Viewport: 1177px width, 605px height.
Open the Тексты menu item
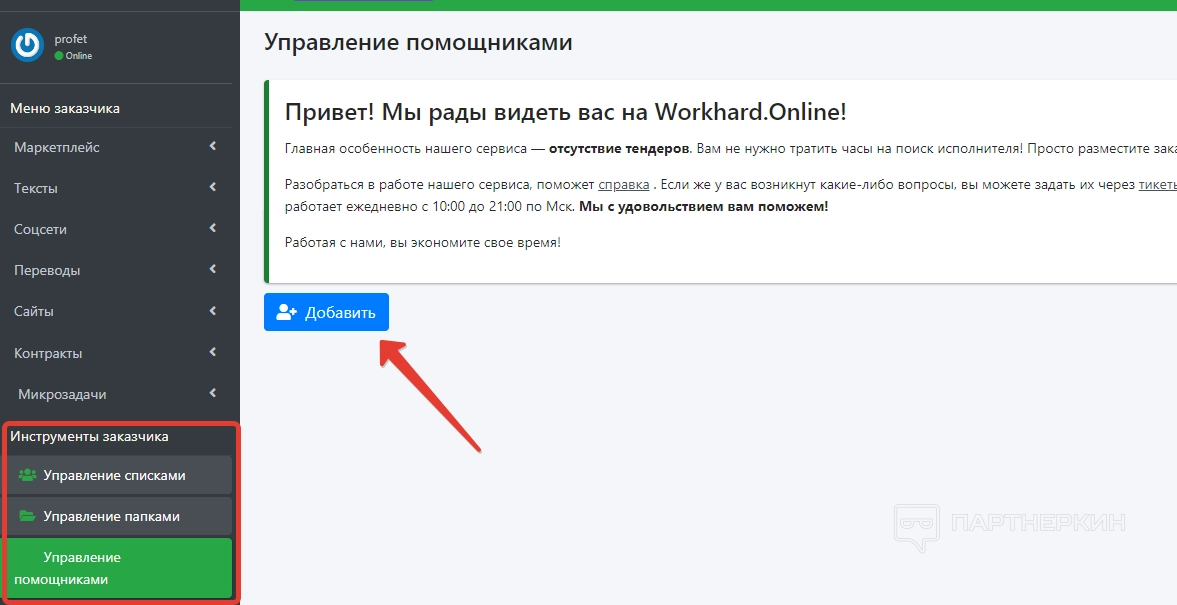point(116,188)
